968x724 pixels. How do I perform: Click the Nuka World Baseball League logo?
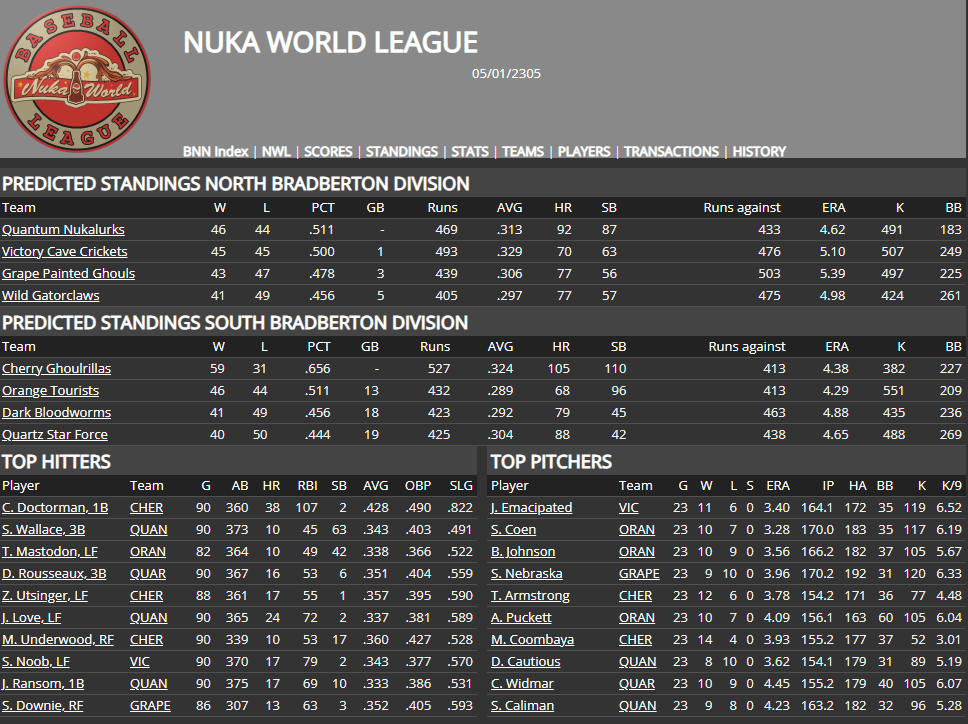coord(77,80)
